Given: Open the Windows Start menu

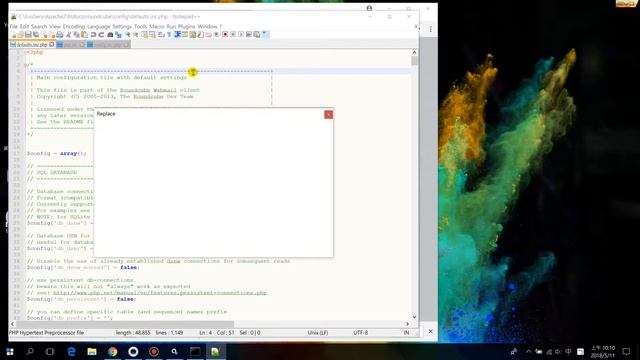Looking at the screenshot, I should coord(10,351).
